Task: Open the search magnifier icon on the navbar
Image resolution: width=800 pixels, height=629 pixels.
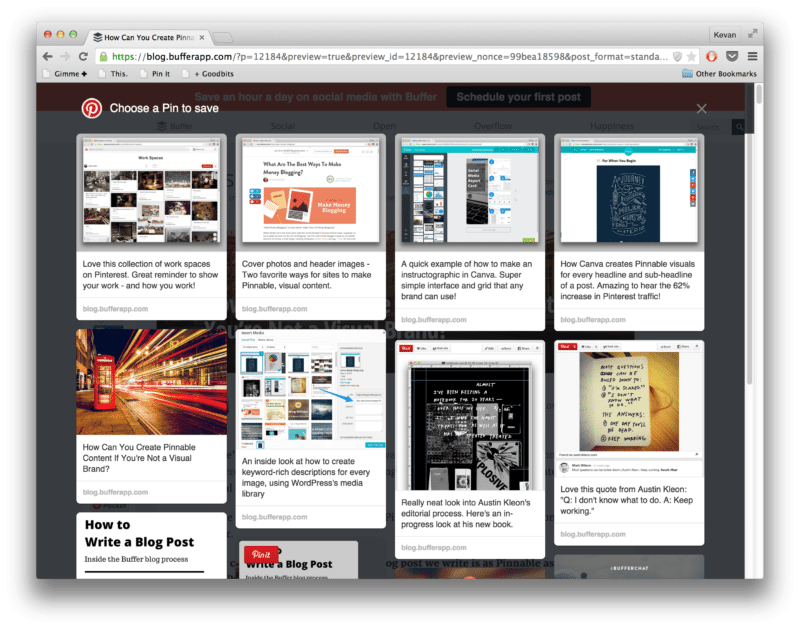Action: (x=739, y=127)
